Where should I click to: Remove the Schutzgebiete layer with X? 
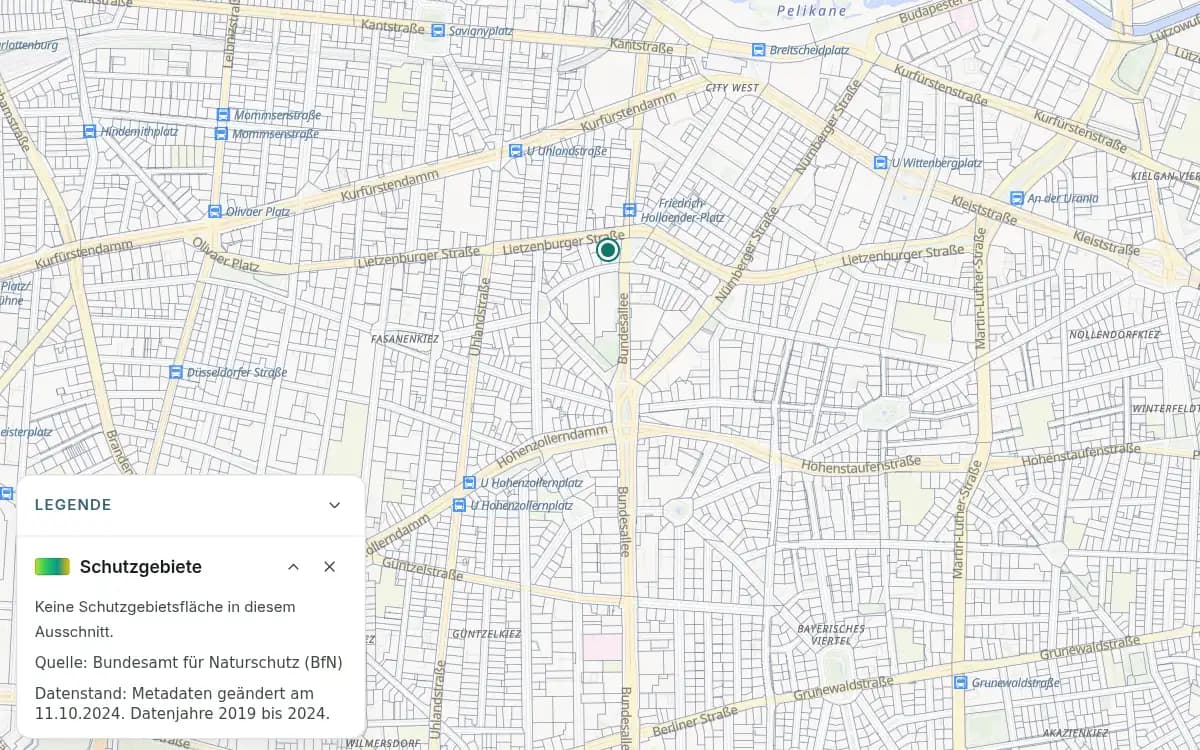point(330,567)
